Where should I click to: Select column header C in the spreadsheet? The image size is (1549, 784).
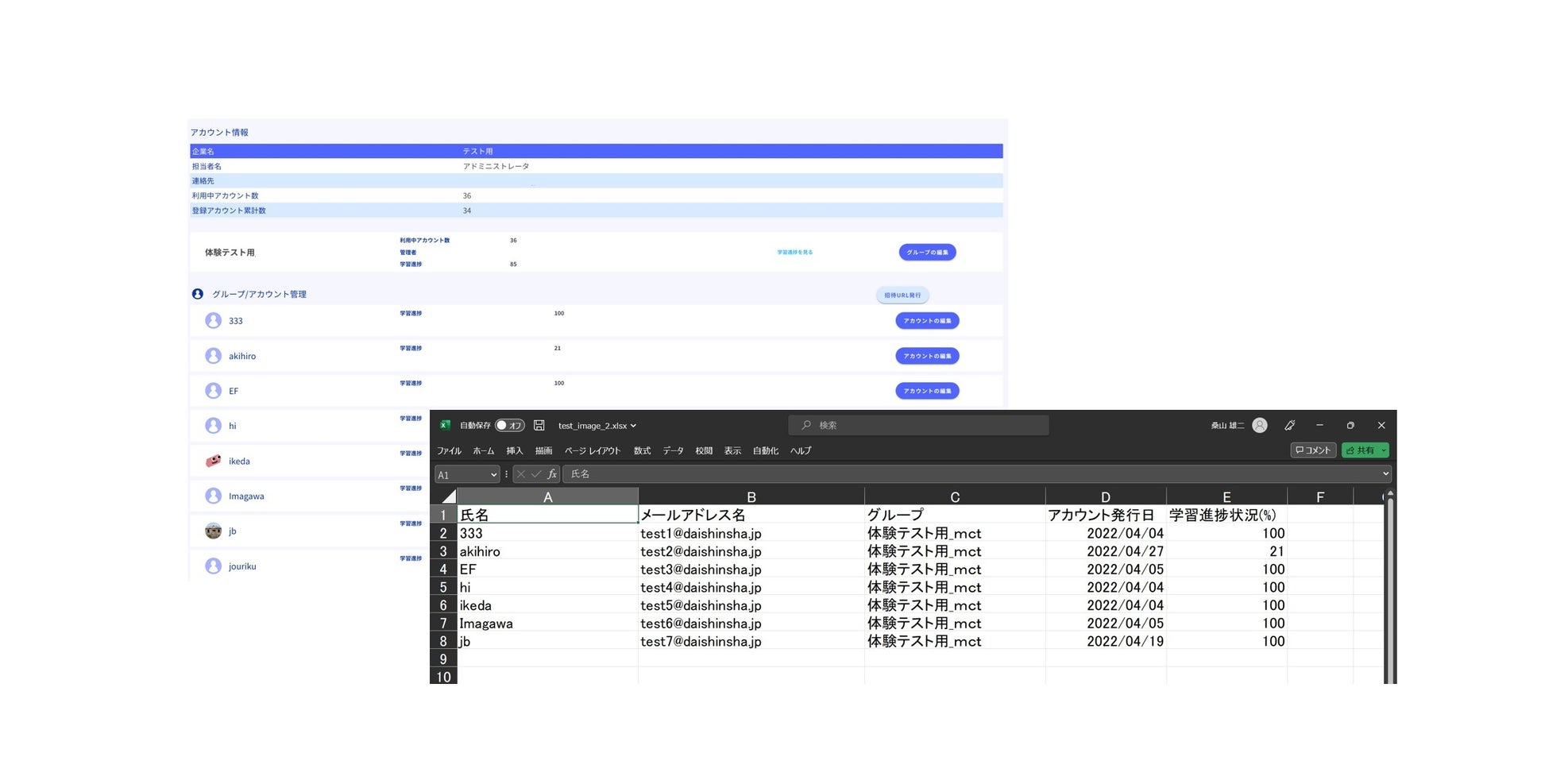click(955, 496)
